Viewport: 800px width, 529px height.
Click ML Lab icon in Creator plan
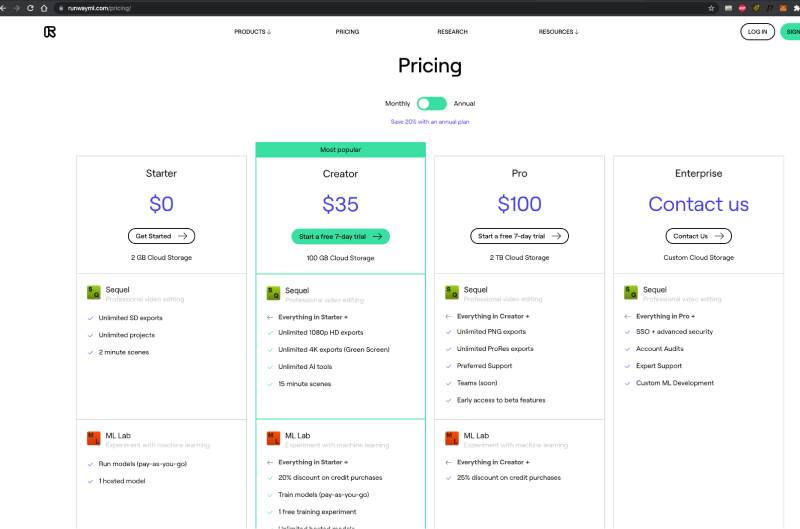[x=273, y=438]
